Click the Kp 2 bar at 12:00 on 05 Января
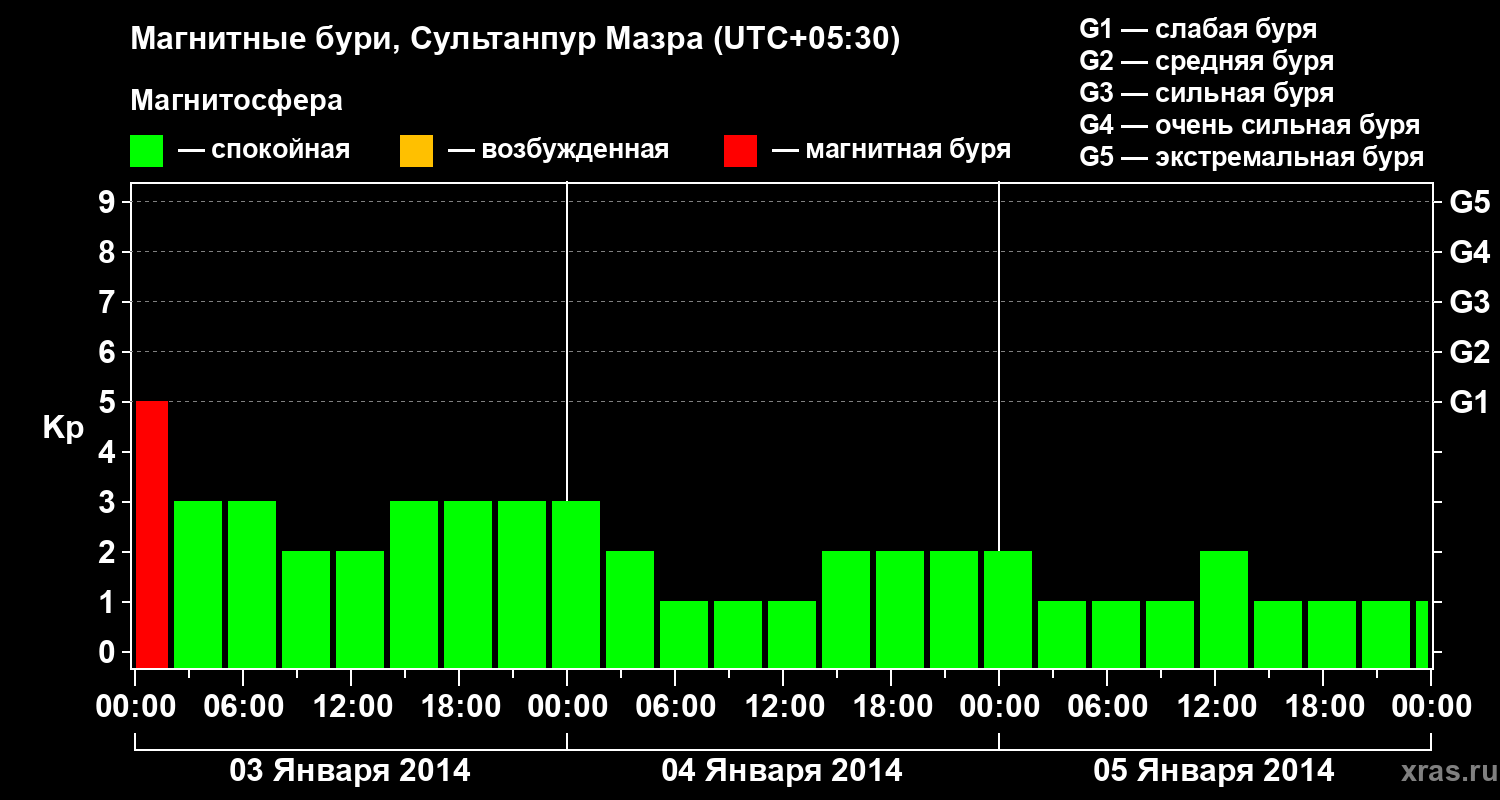1500x800 pixels. tap(1224, 609)
